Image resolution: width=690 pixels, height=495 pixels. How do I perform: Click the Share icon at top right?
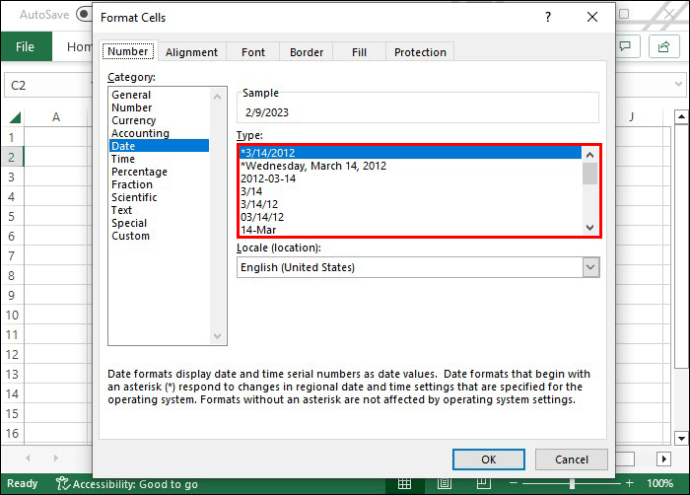(662, 47)
